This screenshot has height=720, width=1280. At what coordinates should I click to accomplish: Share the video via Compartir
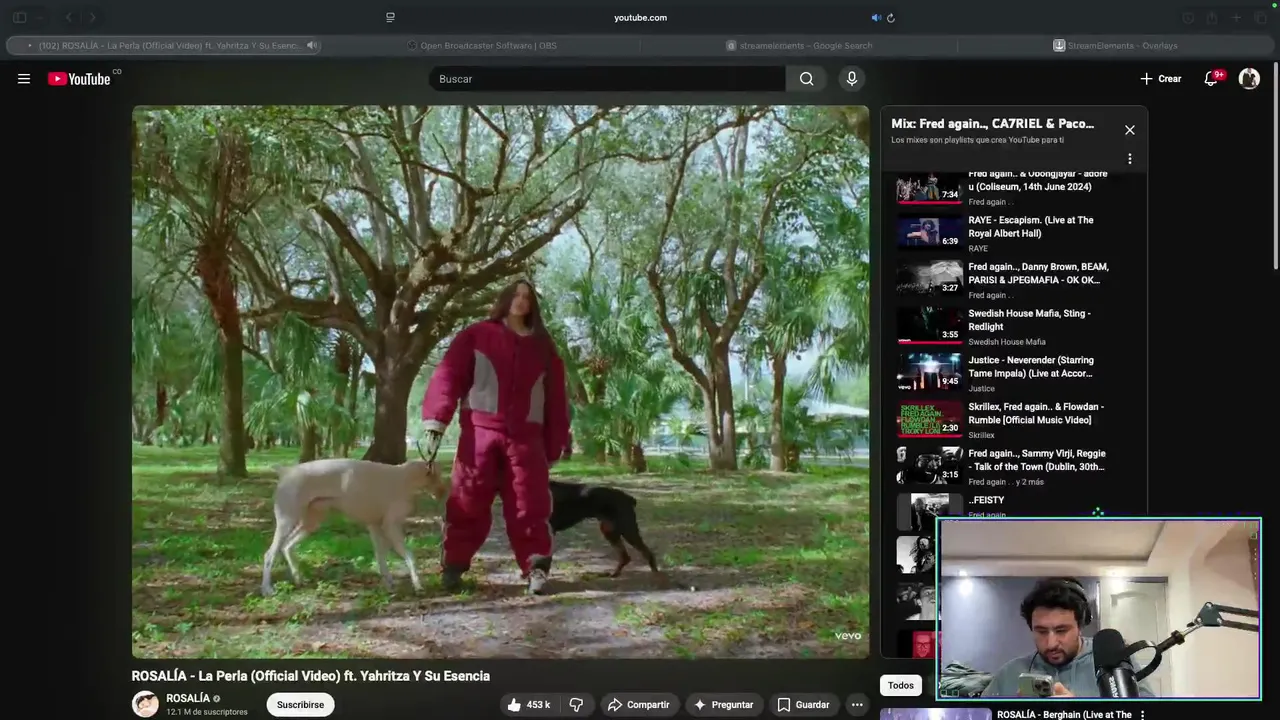pos(638,705)
